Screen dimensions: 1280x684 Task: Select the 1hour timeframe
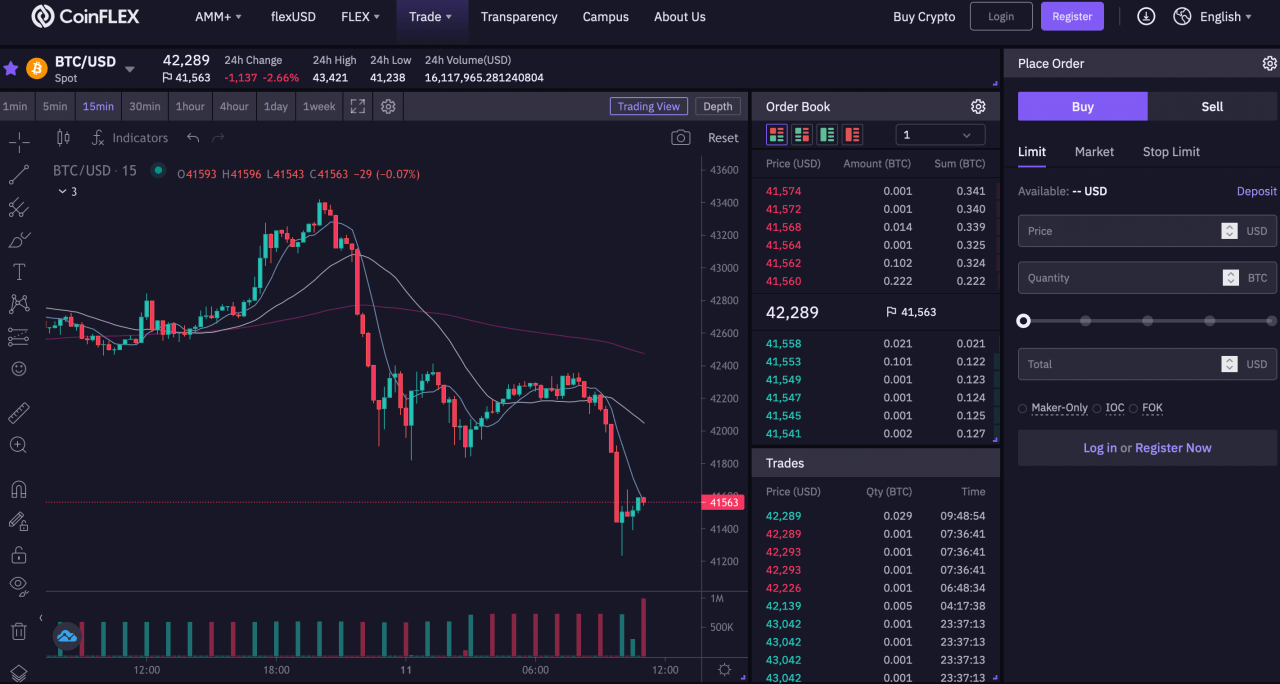pyautogui.click(x=190, y=106)
